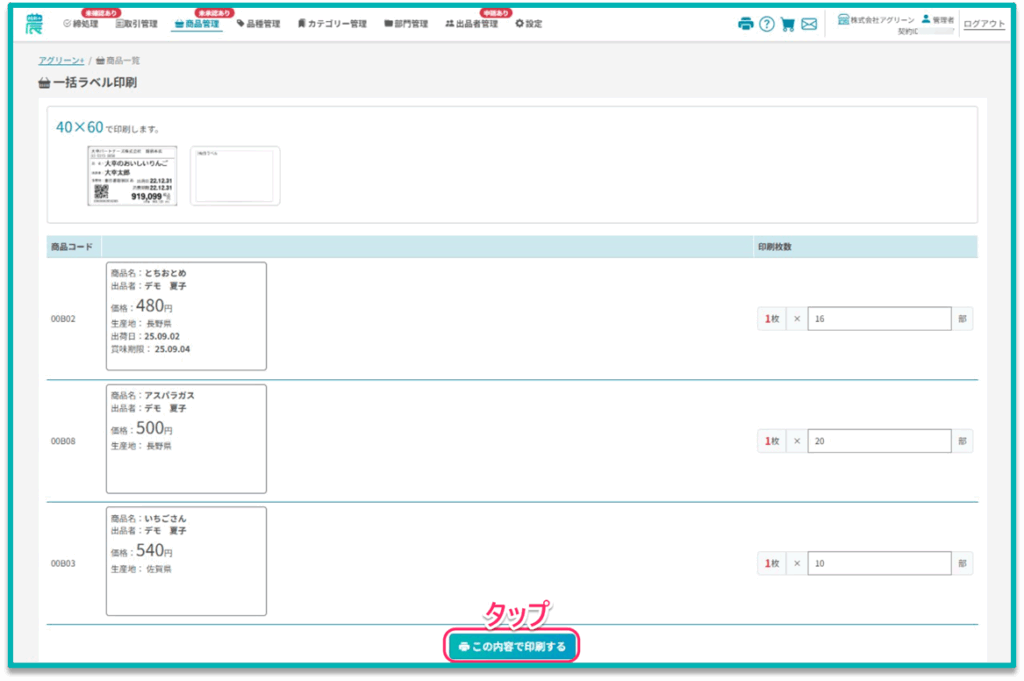Screen dimensions: 1024x681
Task: Open the 部門管理 menu
Action: pos(406,24)
